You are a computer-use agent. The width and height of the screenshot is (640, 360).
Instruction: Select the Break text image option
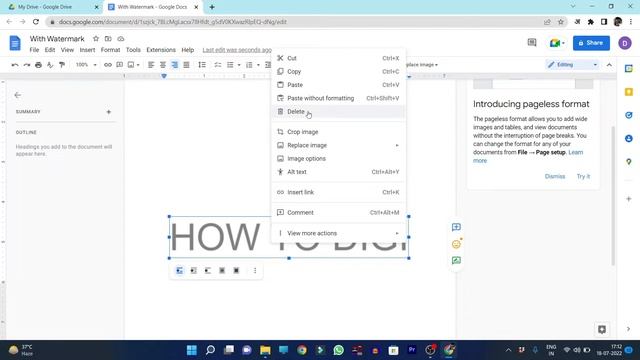(x=208, y=271)
